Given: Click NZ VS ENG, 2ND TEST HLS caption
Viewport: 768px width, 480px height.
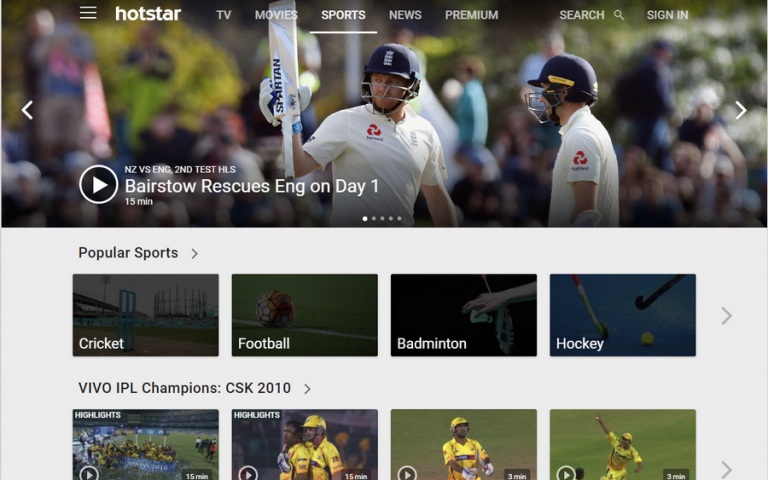Looking at the screenshot, I should point(180,169).
